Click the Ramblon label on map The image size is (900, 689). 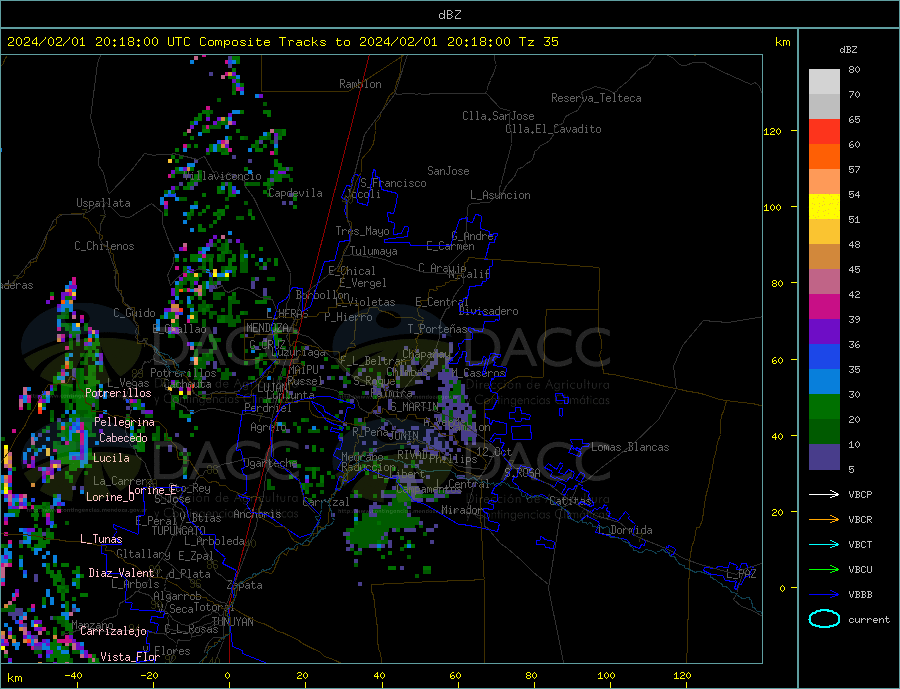(x=360, y=84)
